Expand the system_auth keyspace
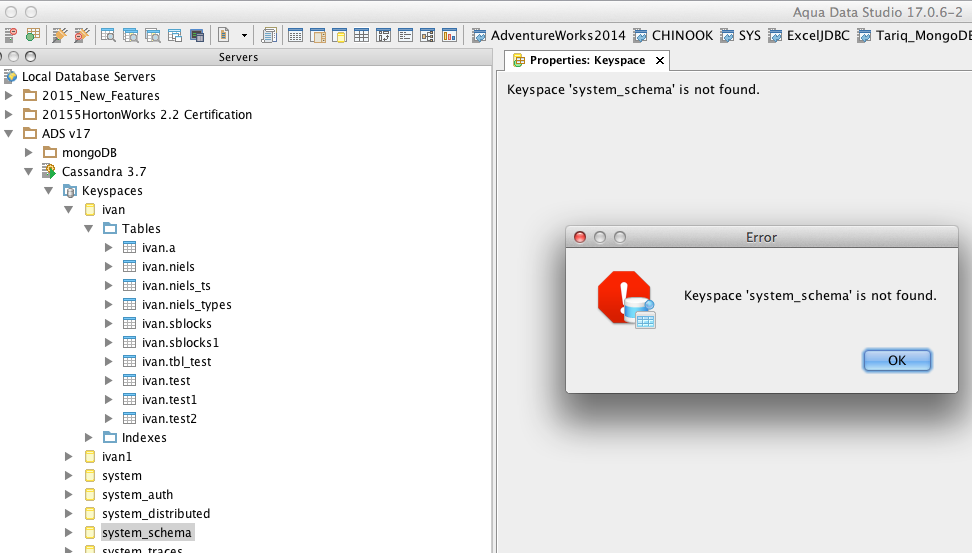The width and height of the screenshot is (972, 553). click(68, 495)
